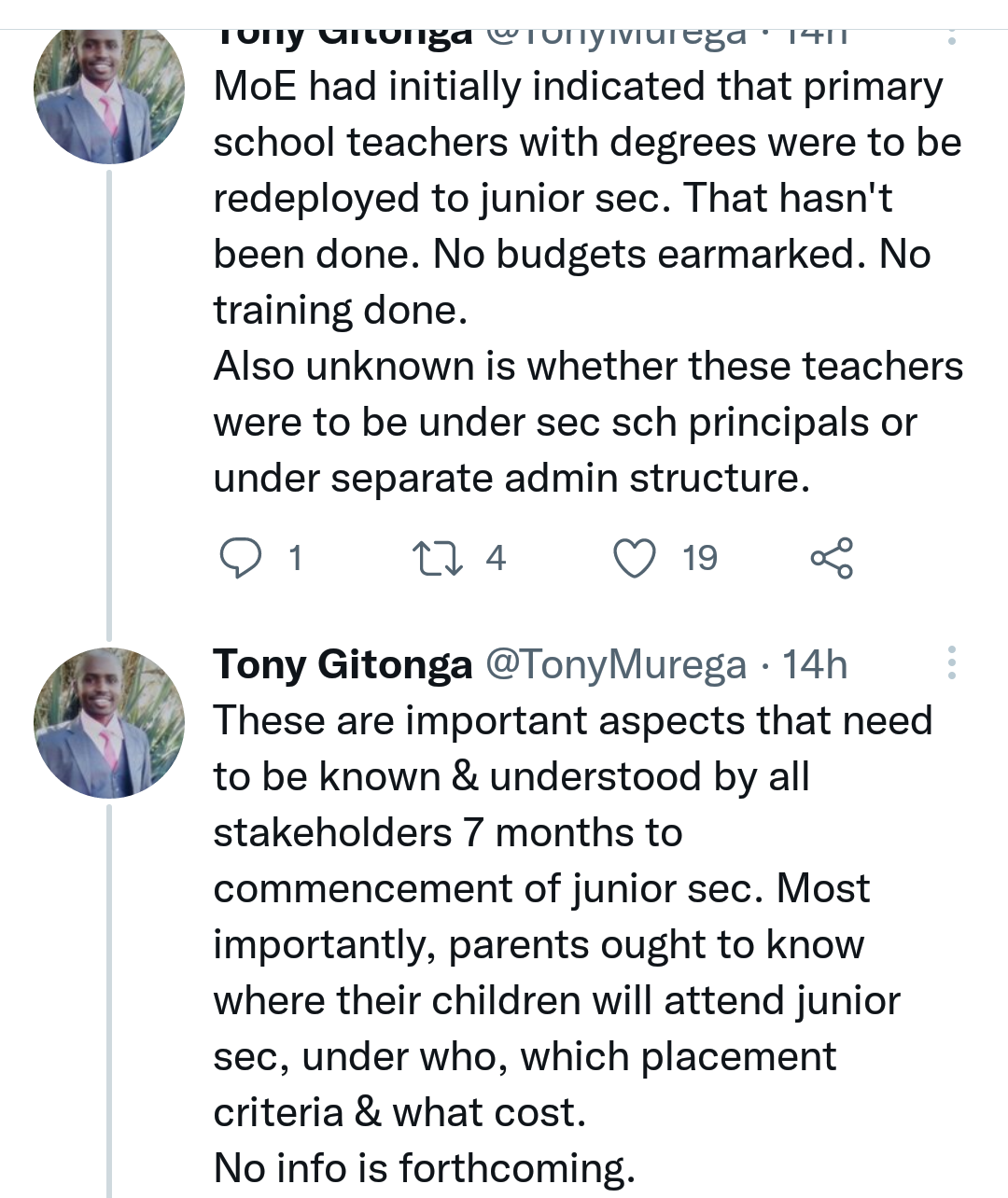Share the tweet via share icon

(x=832, y=558)
